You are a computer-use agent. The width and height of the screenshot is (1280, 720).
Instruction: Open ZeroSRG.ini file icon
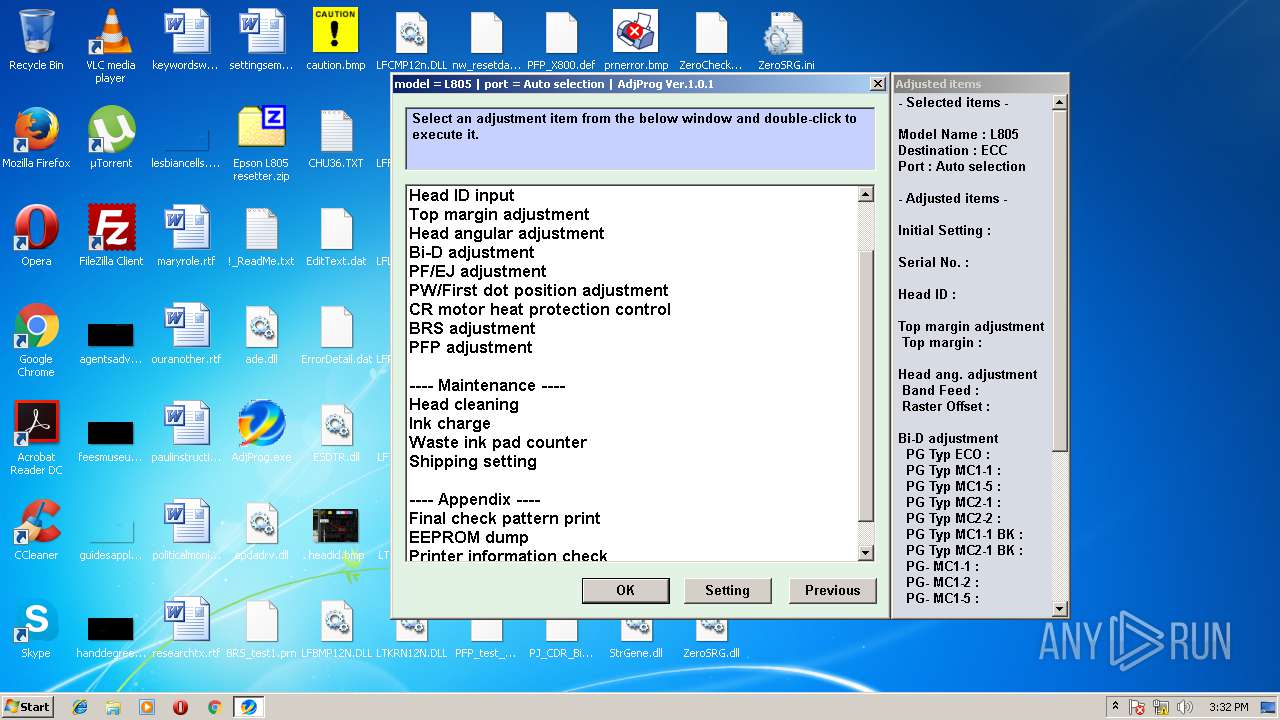[x=786, y=40]
